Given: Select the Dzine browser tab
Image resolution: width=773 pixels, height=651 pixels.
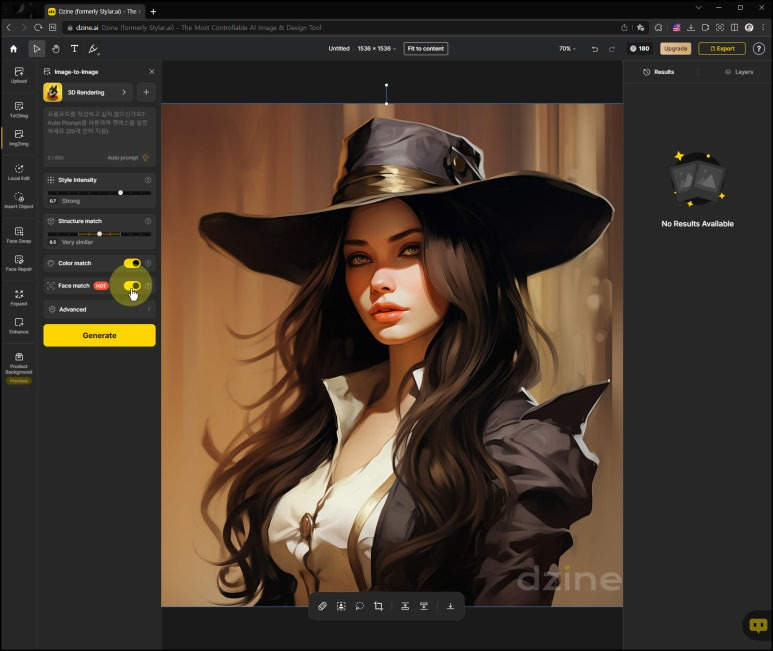Looking at the screenshot, I should pos(94,11).
